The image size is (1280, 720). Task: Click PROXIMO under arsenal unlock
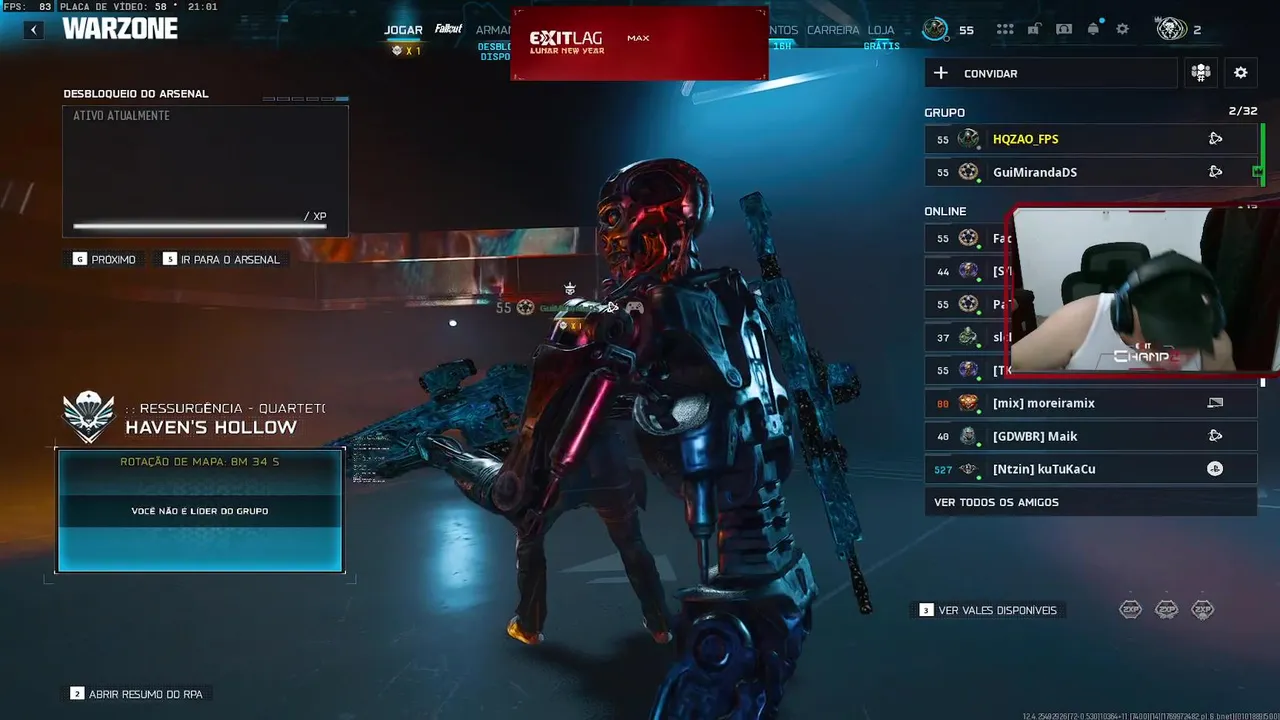click(104, 259)
